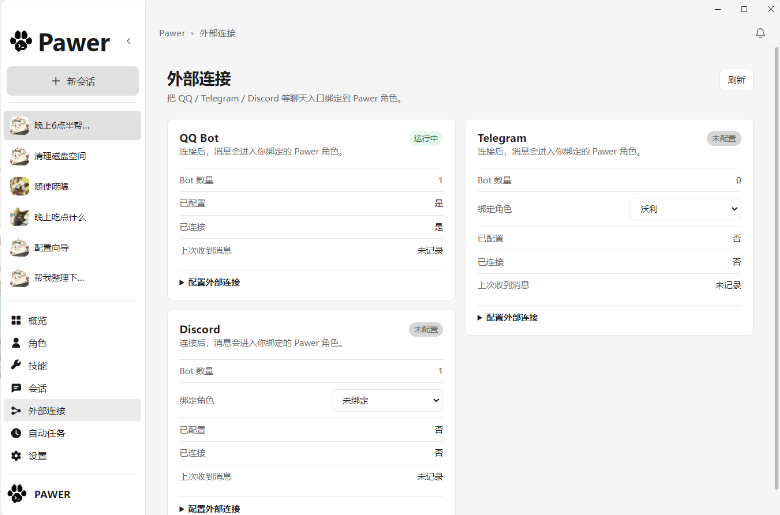Click the 外部连接 share-node icon

(x=16, y=411)
